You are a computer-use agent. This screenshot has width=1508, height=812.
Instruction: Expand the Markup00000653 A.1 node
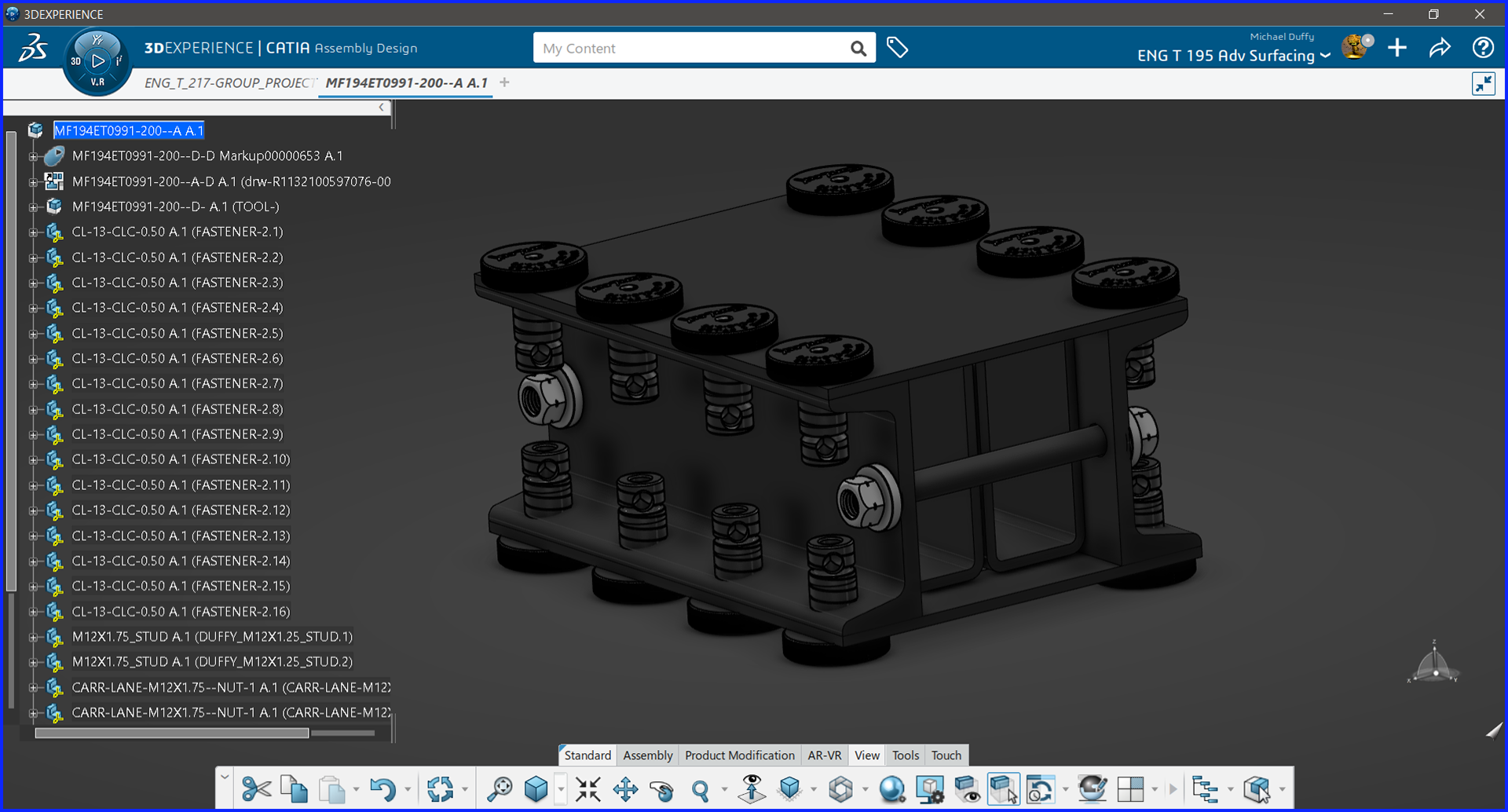pyautogui.click(x=33, y=156)
